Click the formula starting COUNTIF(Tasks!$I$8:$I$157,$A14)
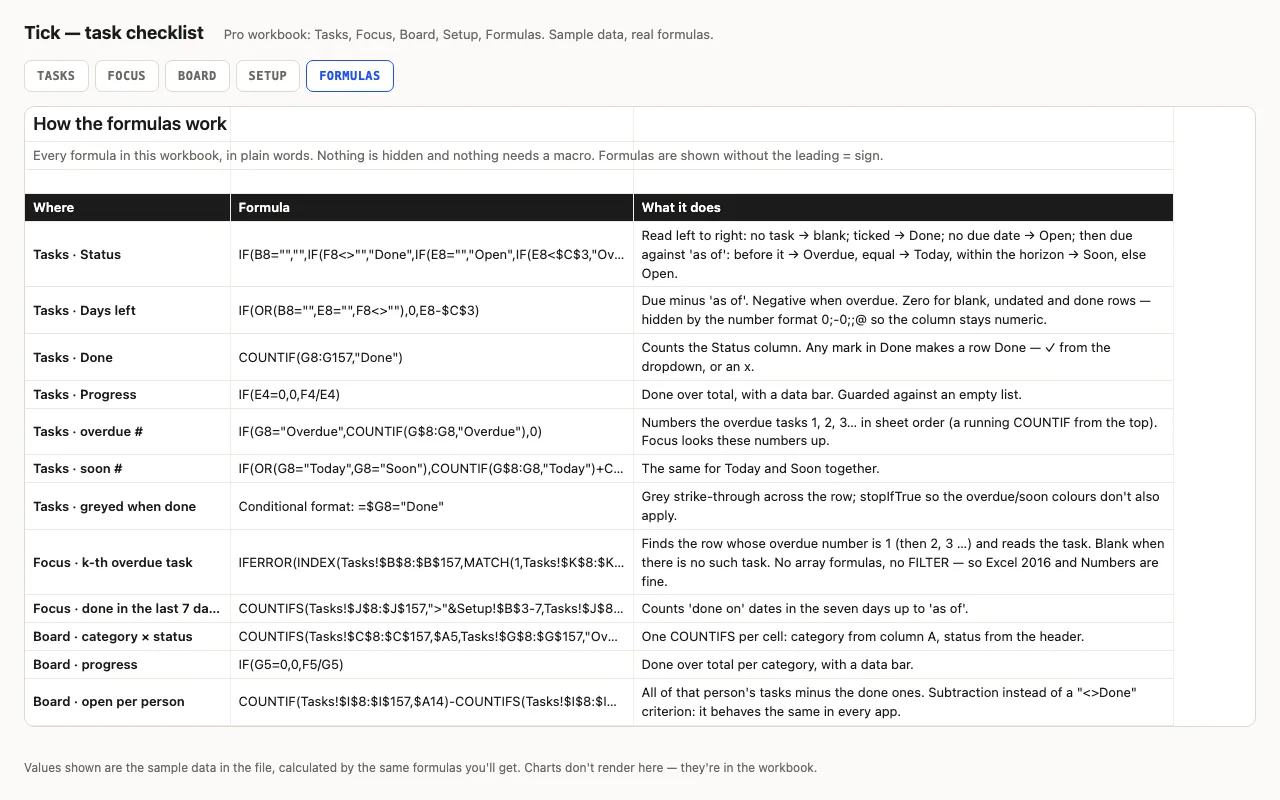Image resolution: width=1280 pixels, height=800 pixels. (x=432, y=701)
